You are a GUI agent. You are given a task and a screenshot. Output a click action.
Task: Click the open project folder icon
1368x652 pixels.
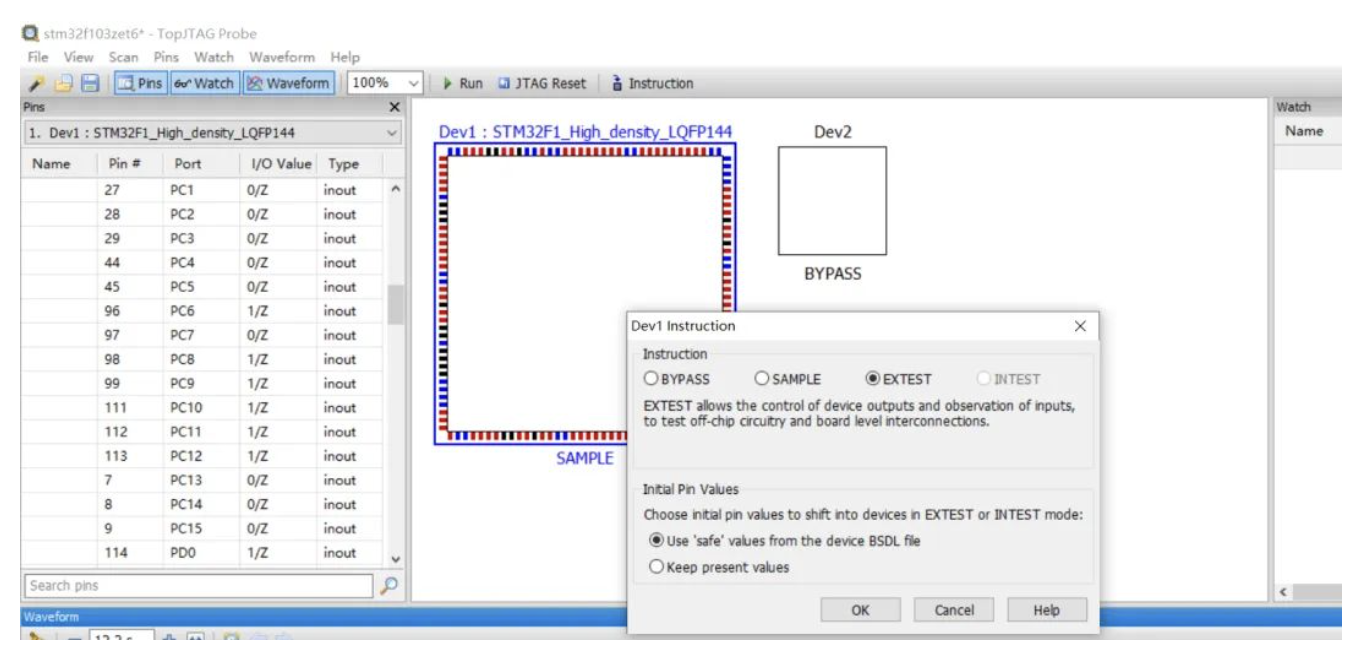pos(63,84)
